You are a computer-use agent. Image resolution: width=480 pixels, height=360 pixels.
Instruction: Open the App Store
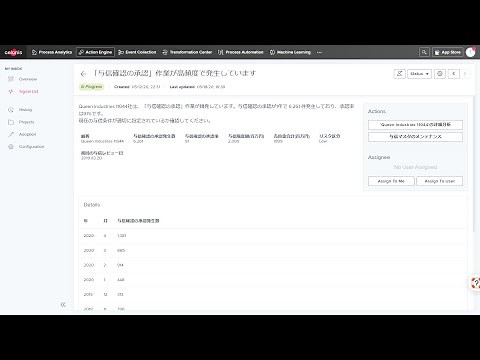click(x=448, y=52)
